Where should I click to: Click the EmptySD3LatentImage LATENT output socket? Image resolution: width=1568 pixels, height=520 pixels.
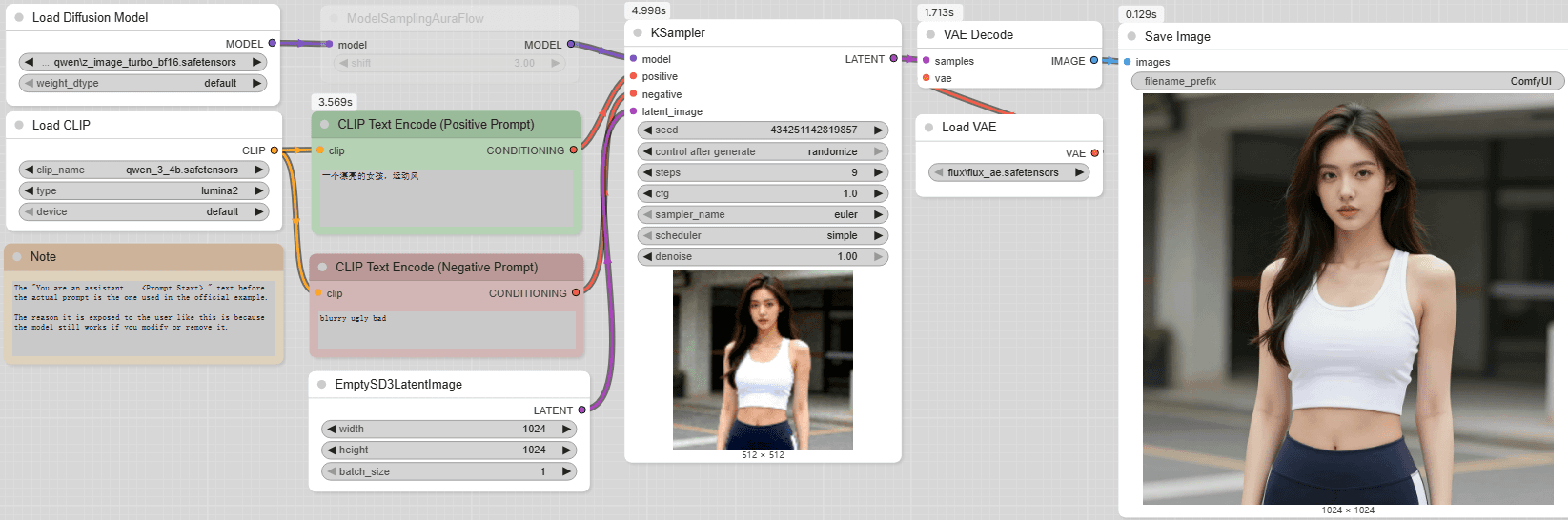pos(581,410)
